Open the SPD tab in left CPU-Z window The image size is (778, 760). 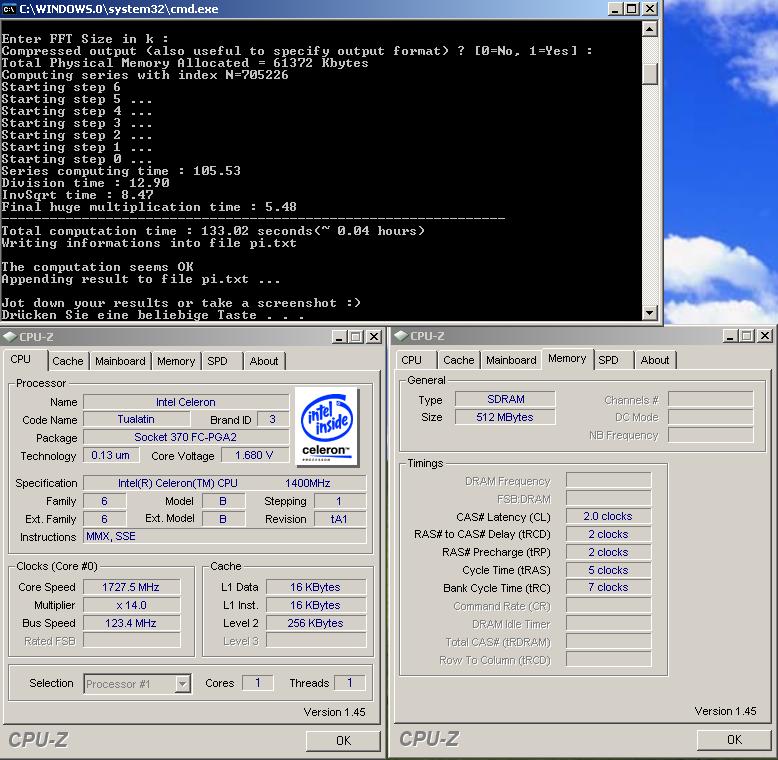click(x=217, y=361)
